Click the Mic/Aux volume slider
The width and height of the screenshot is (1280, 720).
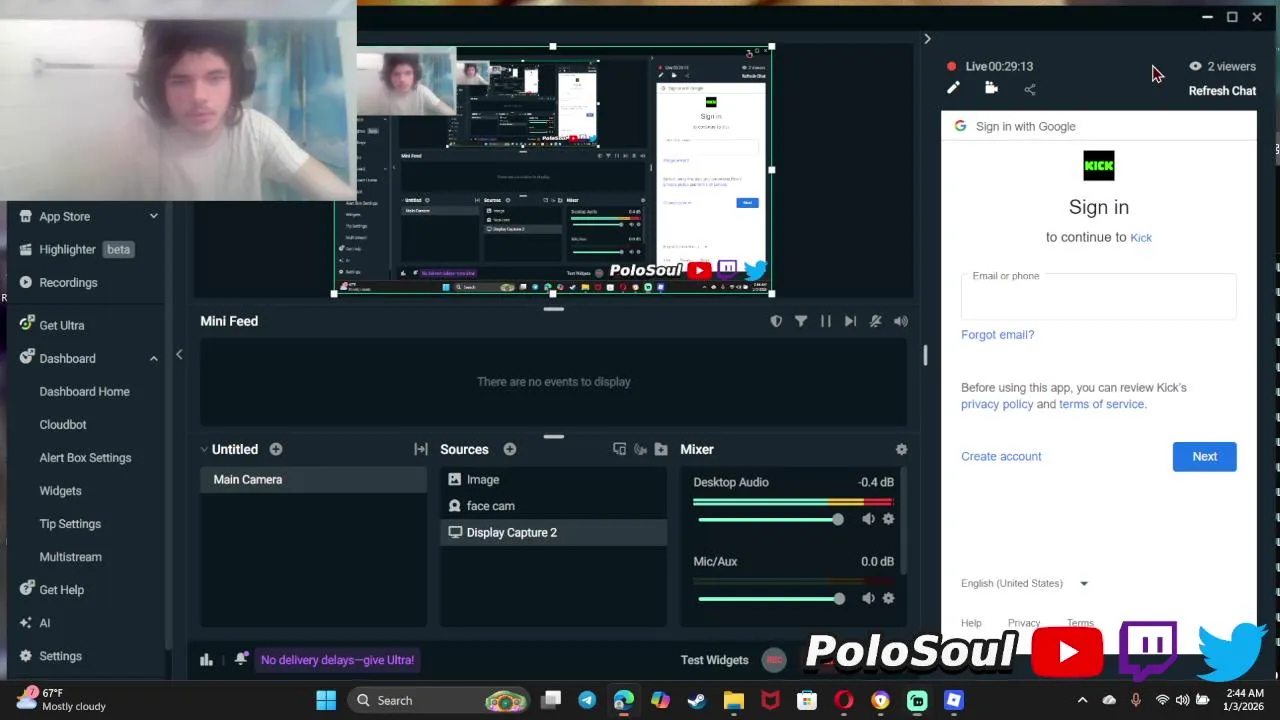pyautogui.click(x=770, y=598)
